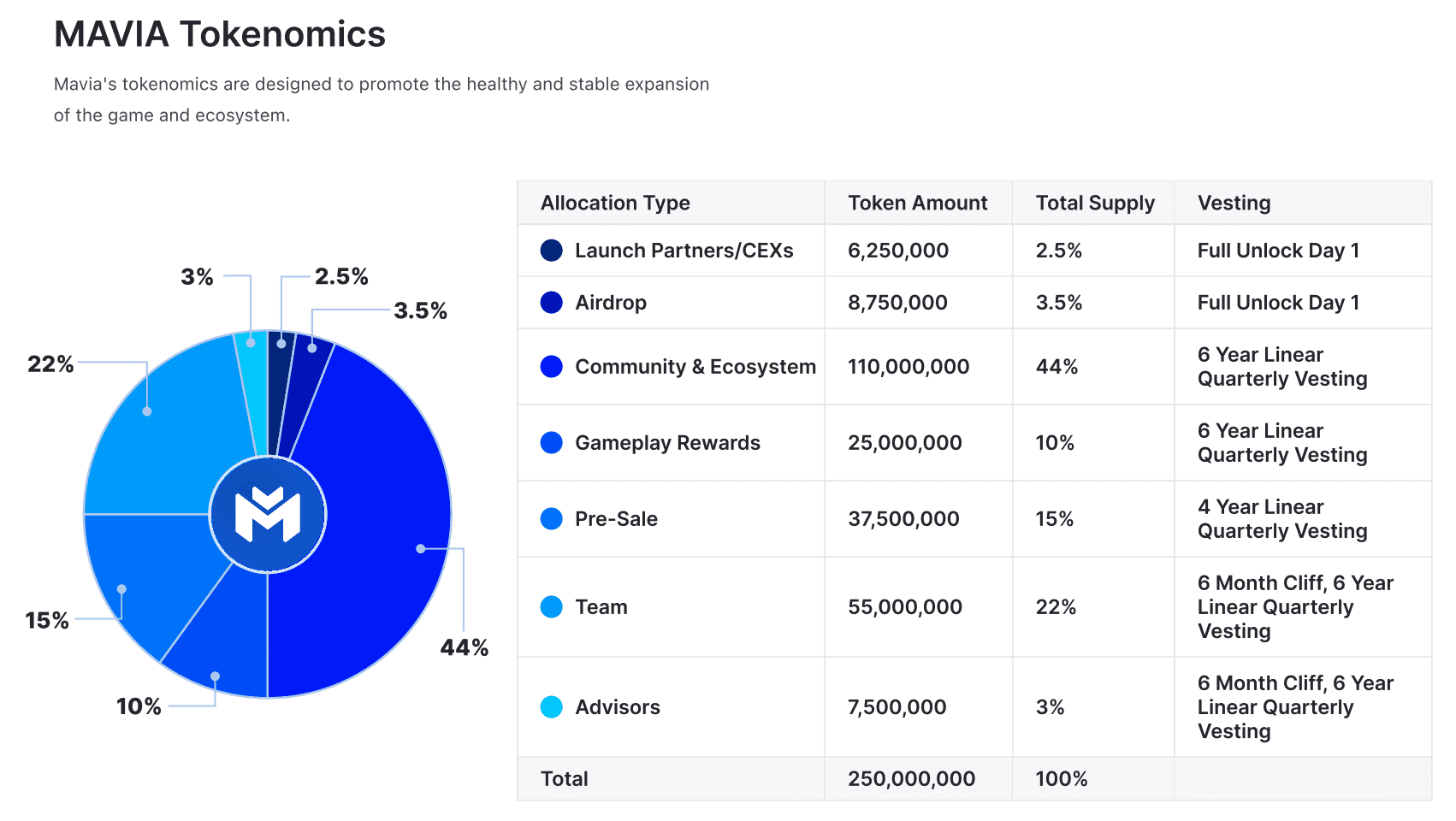This screenshot has height=821, width=1456.
Task: Select the 10% pie chart label
Action: coord(139,706)
